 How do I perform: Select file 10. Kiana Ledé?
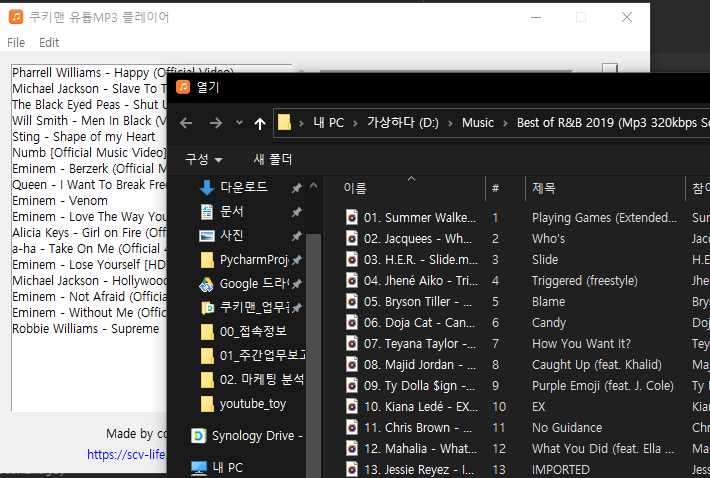[x=411, y=406]
